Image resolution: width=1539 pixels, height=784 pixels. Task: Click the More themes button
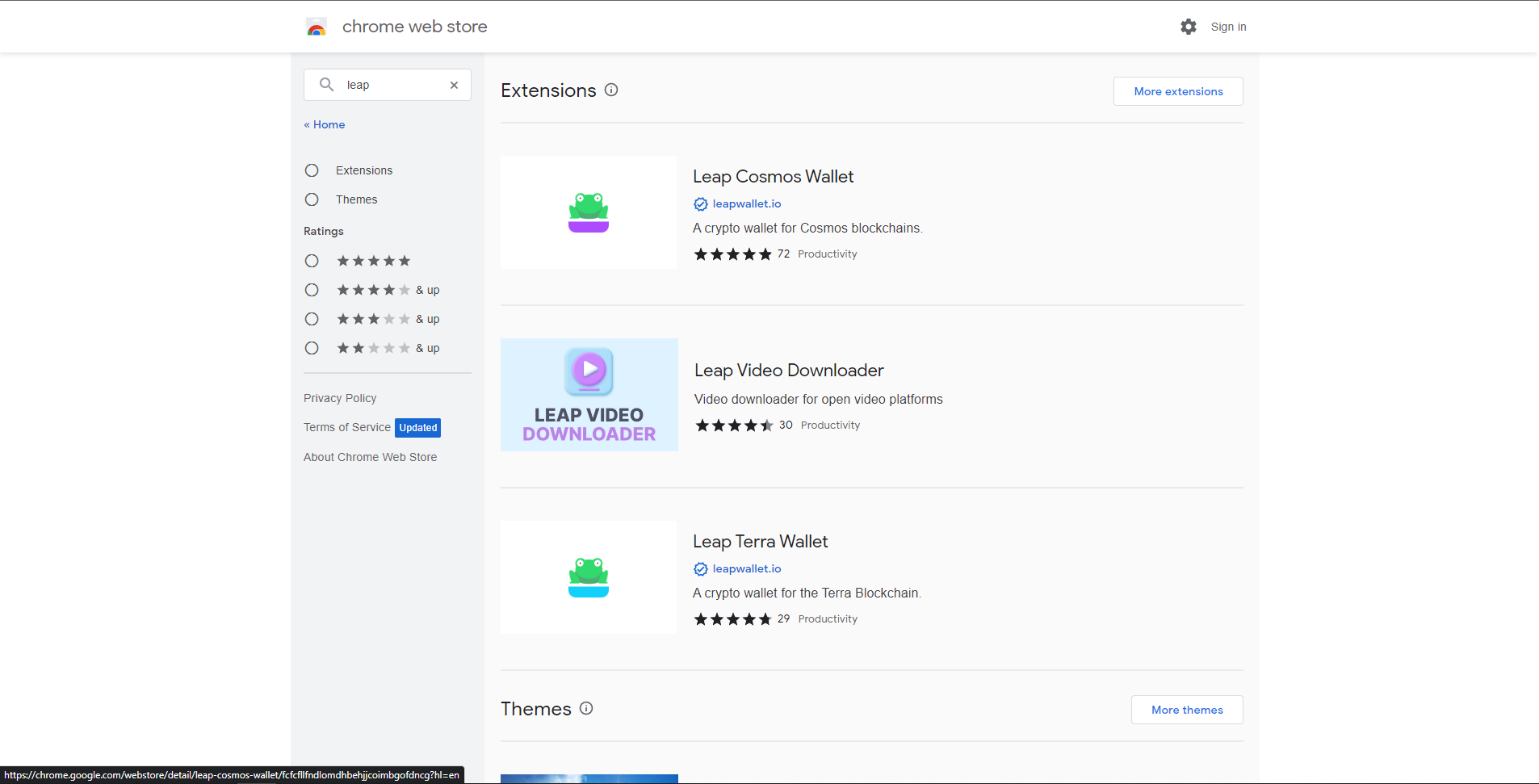1186,710
